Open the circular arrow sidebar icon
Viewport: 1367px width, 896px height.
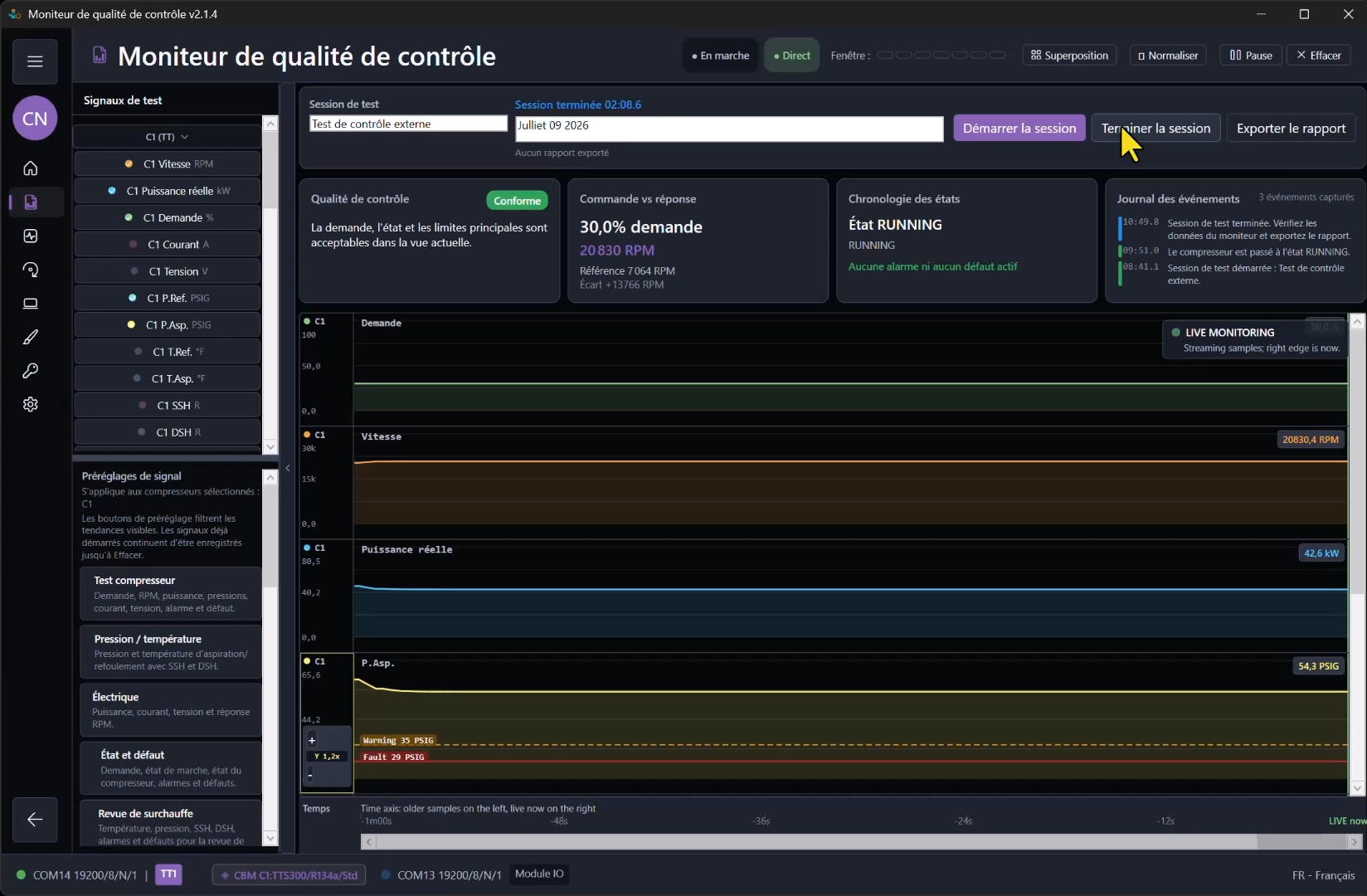[x=31, y=270]
